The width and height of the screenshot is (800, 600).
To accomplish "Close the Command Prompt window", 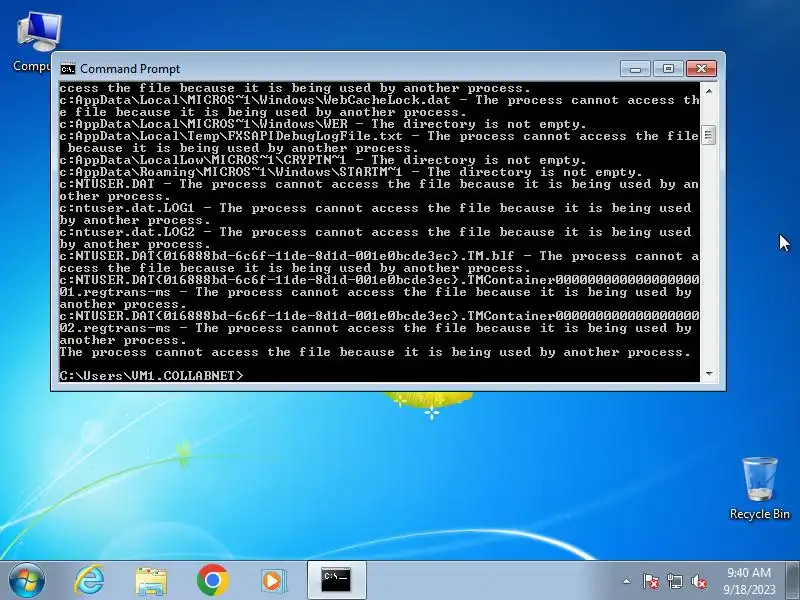I will pyautogui.click(x=701, y=69).
